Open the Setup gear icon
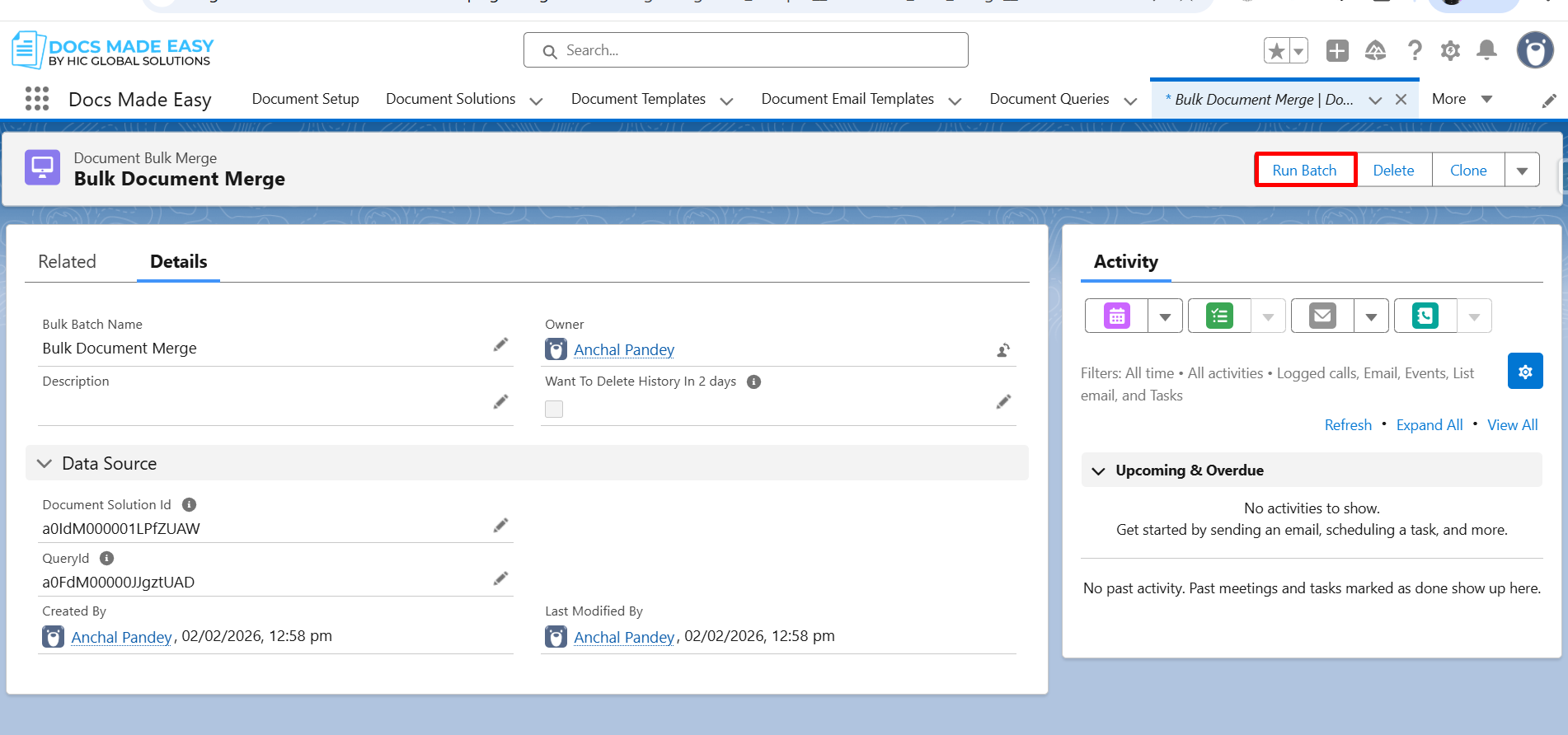 tap(1450, 50)
